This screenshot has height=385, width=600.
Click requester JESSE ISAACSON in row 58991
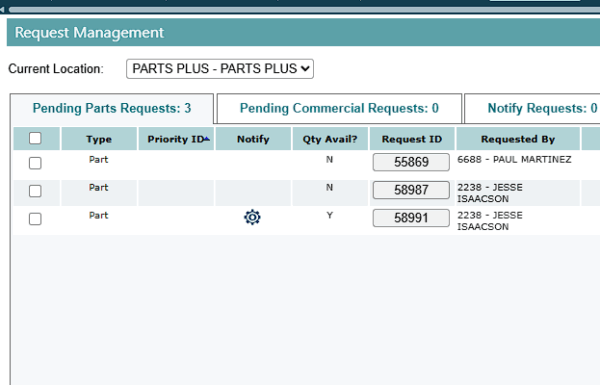490,221
